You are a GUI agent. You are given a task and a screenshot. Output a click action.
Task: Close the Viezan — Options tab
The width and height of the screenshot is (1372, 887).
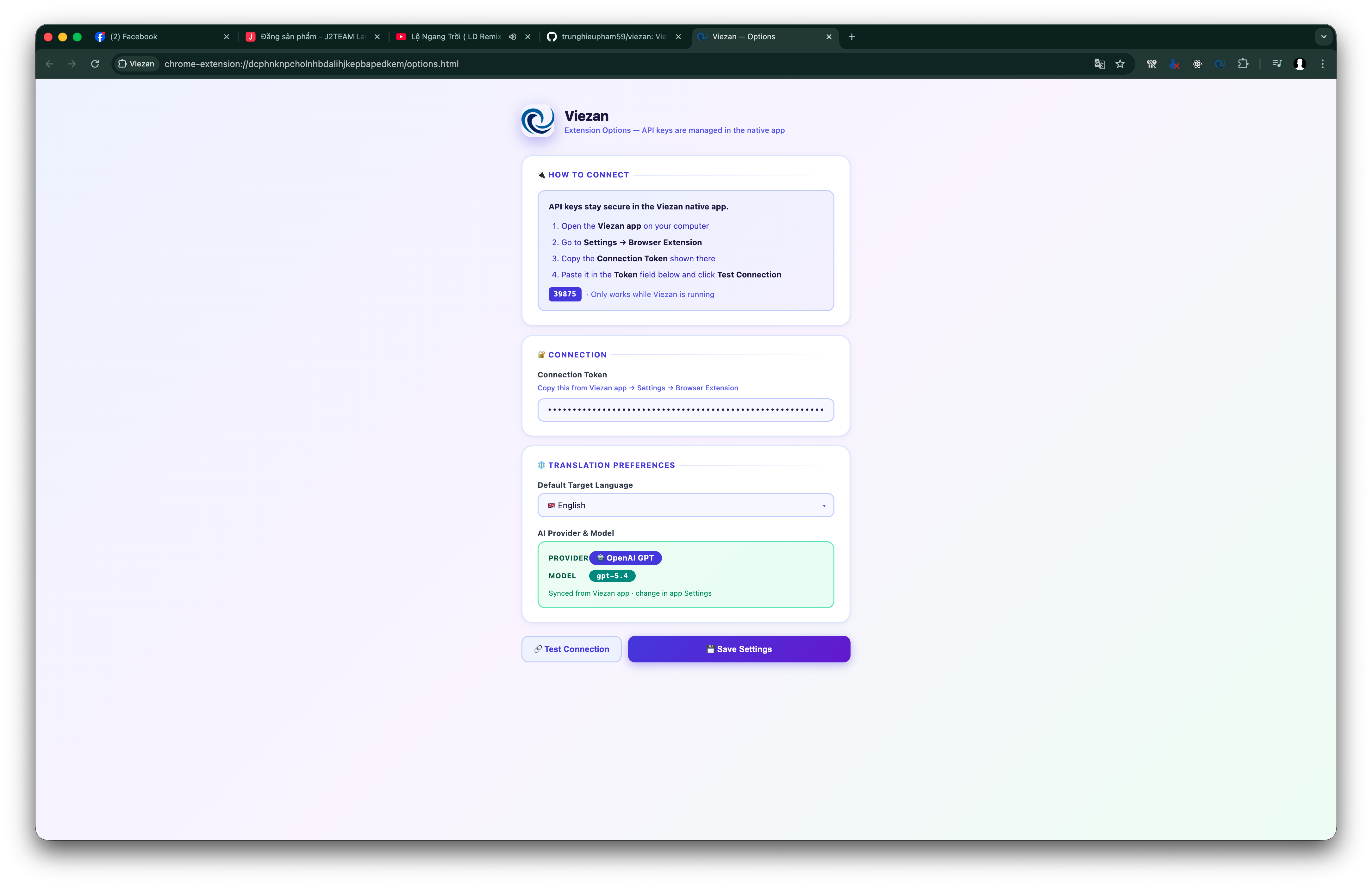[x=828, y=37]
